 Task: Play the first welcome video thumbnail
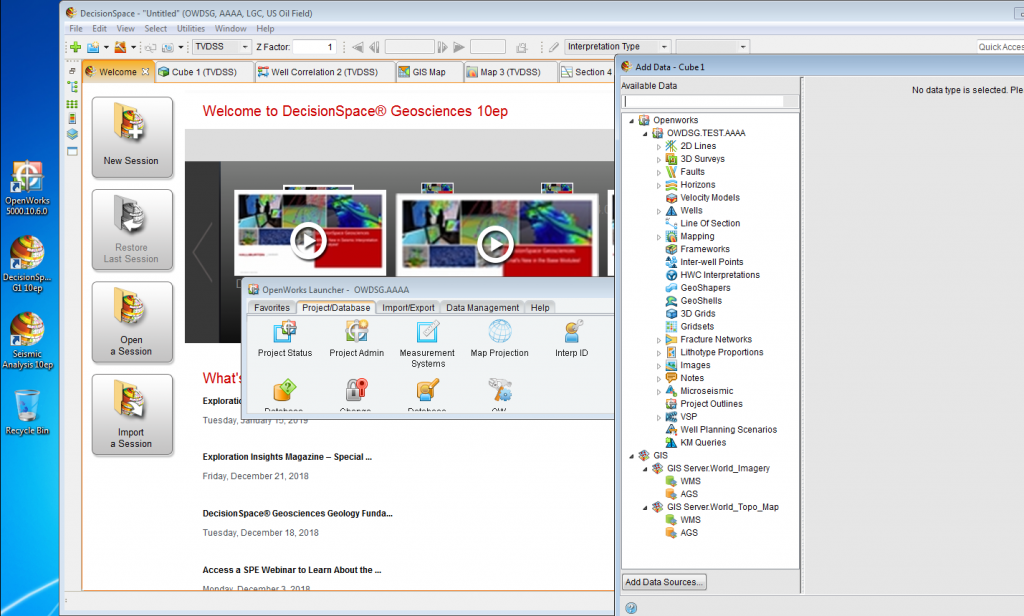point(308,241)
